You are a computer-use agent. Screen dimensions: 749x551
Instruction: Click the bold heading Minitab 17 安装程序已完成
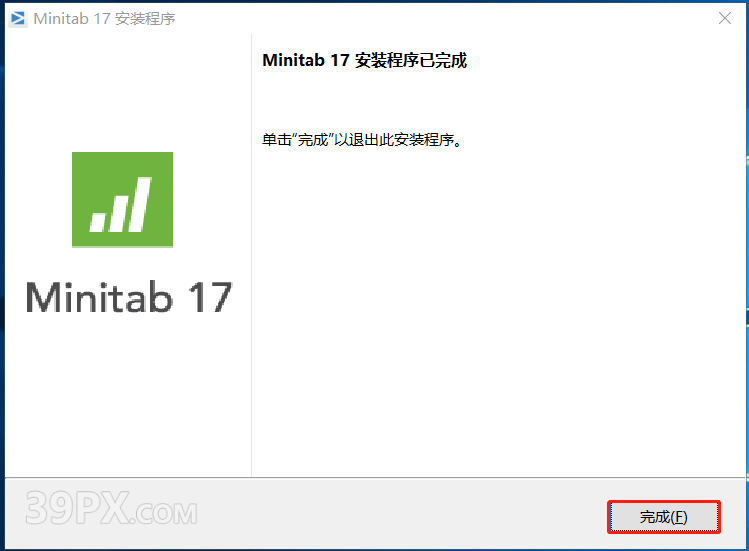(x=364, y=60)
